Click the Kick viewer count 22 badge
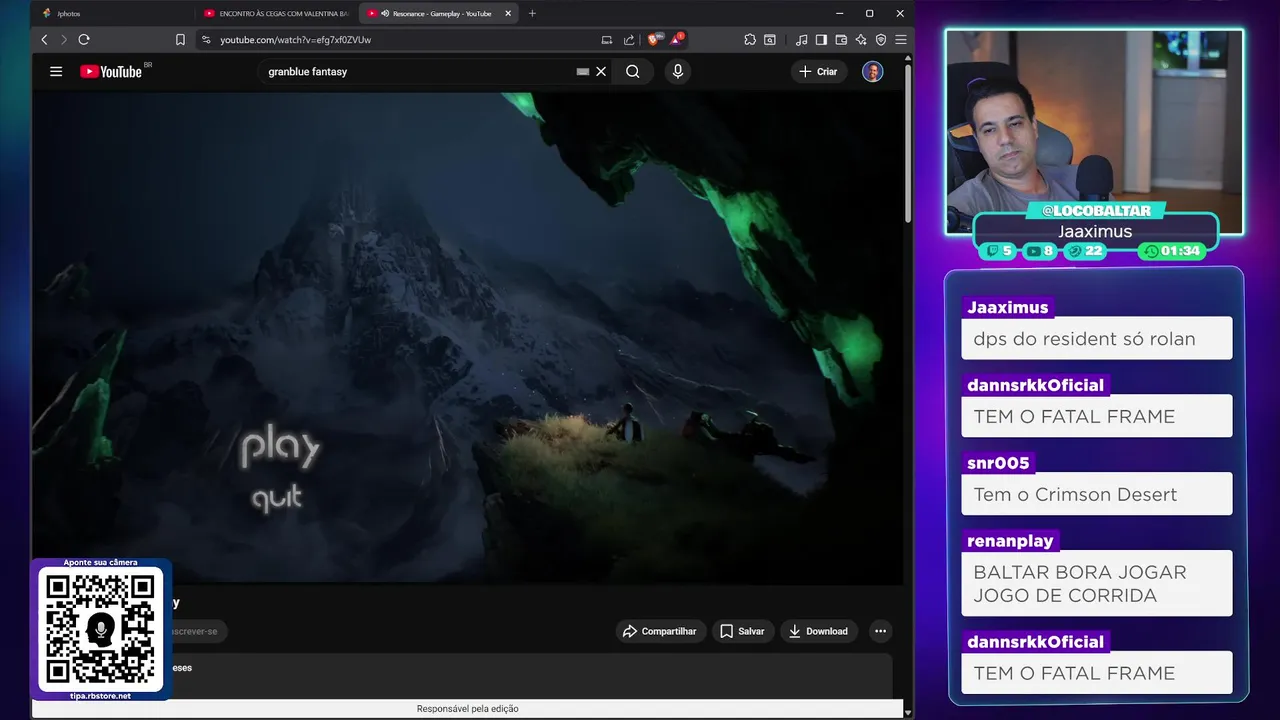The height and width of the screenshot is (720, 1280). [x=1085, y=251]
